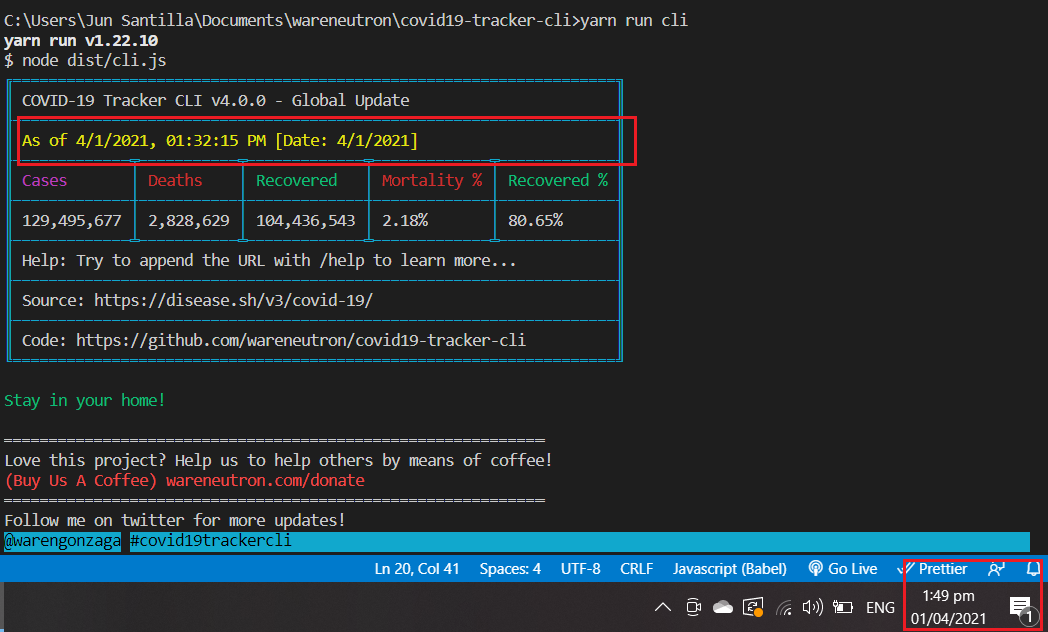The width and height of the screenshot is (1048, 632).
Task: Click the 'Stay in your home!' message
Action: [84, 400]
